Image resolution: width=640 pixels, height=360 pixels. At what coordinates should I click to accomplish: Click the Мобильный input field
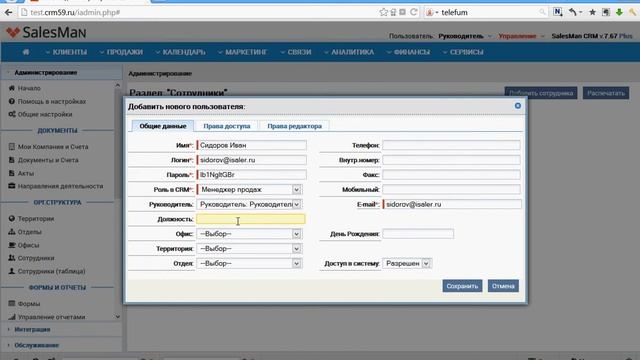pyautogui.click(x=451, y=189)
